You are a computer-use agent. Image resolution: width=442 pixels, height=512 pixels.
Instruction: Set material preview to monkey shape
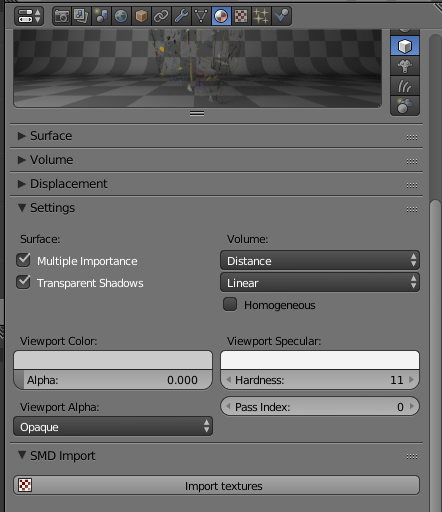(405, 66)
